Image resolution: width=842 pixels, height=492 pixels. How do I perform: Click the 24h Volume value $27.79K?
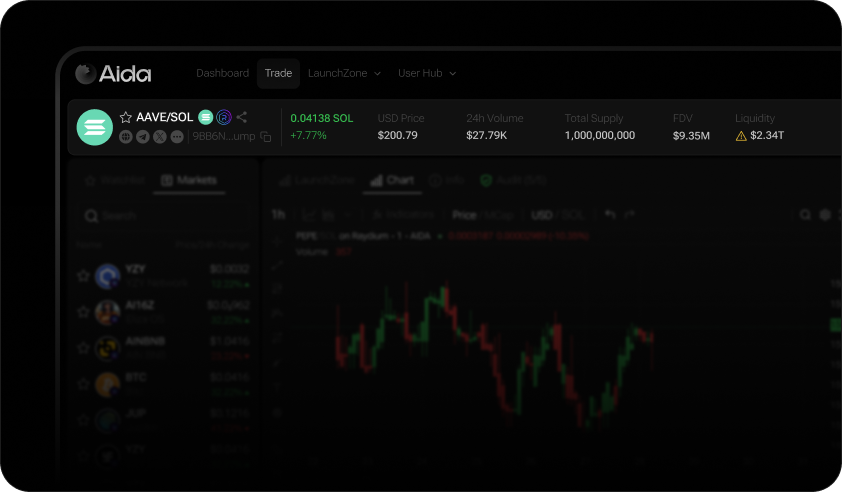coord(487,135)
